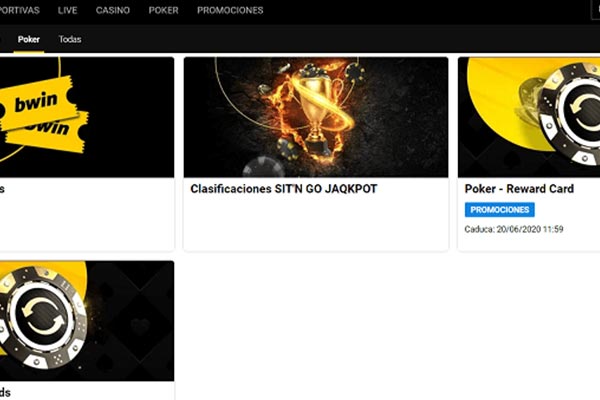Open PROMOCIONES in the top navigation
This screenshot has height=400, width=600.
pos(230,10)
